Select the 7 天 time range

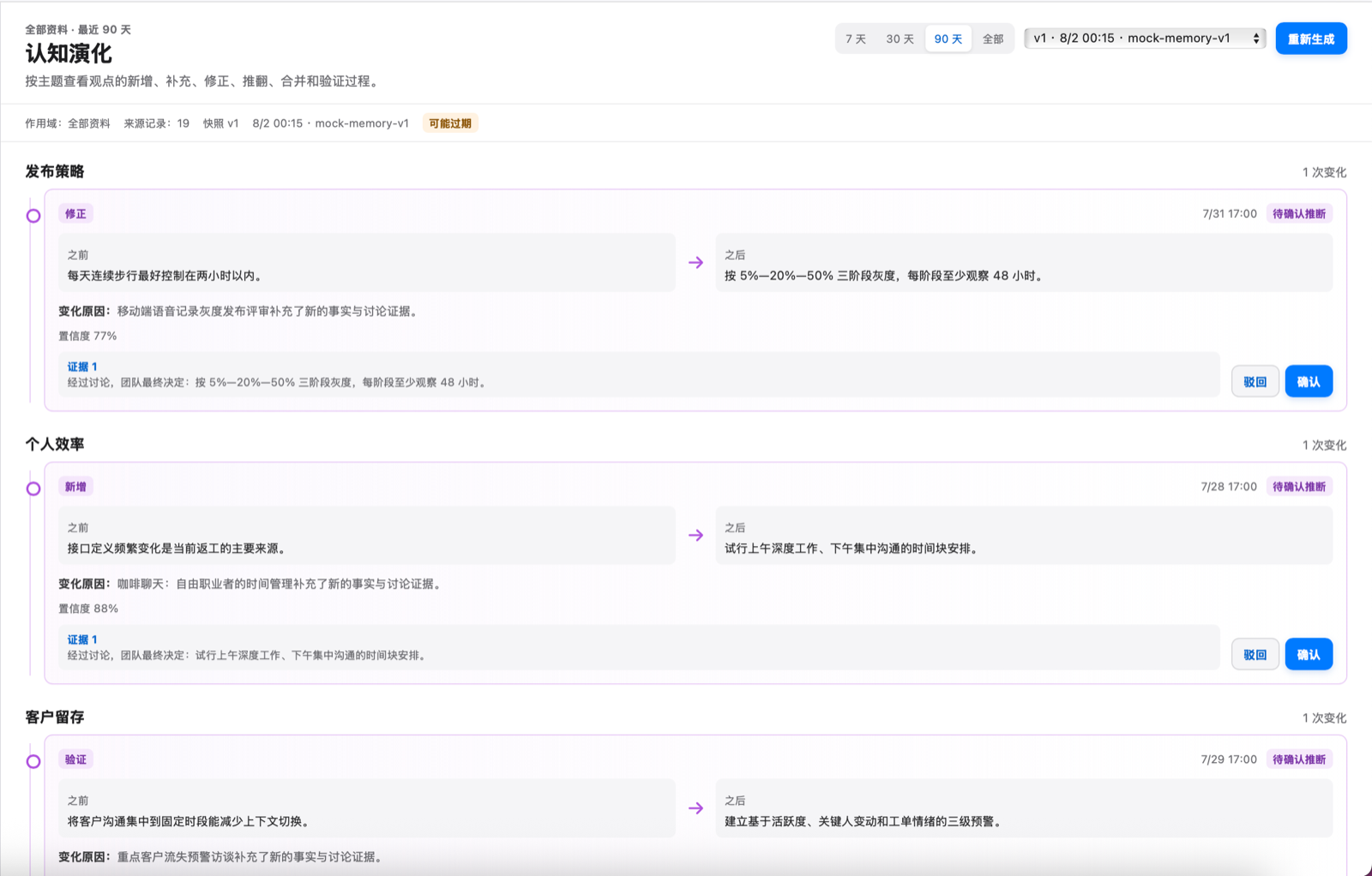tap(856, 39)
